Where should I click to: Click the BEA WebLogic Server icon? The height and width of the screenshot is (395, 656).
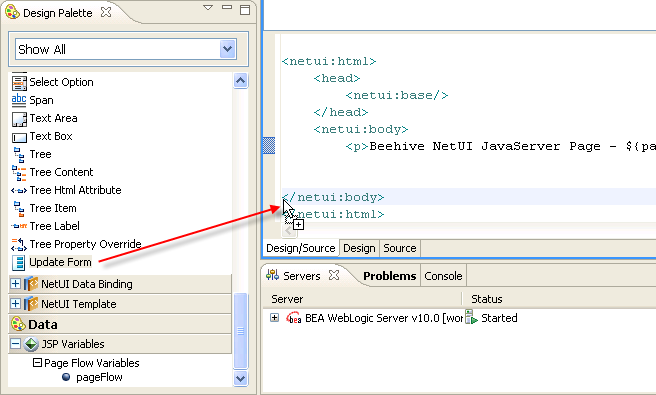(293, 318)
